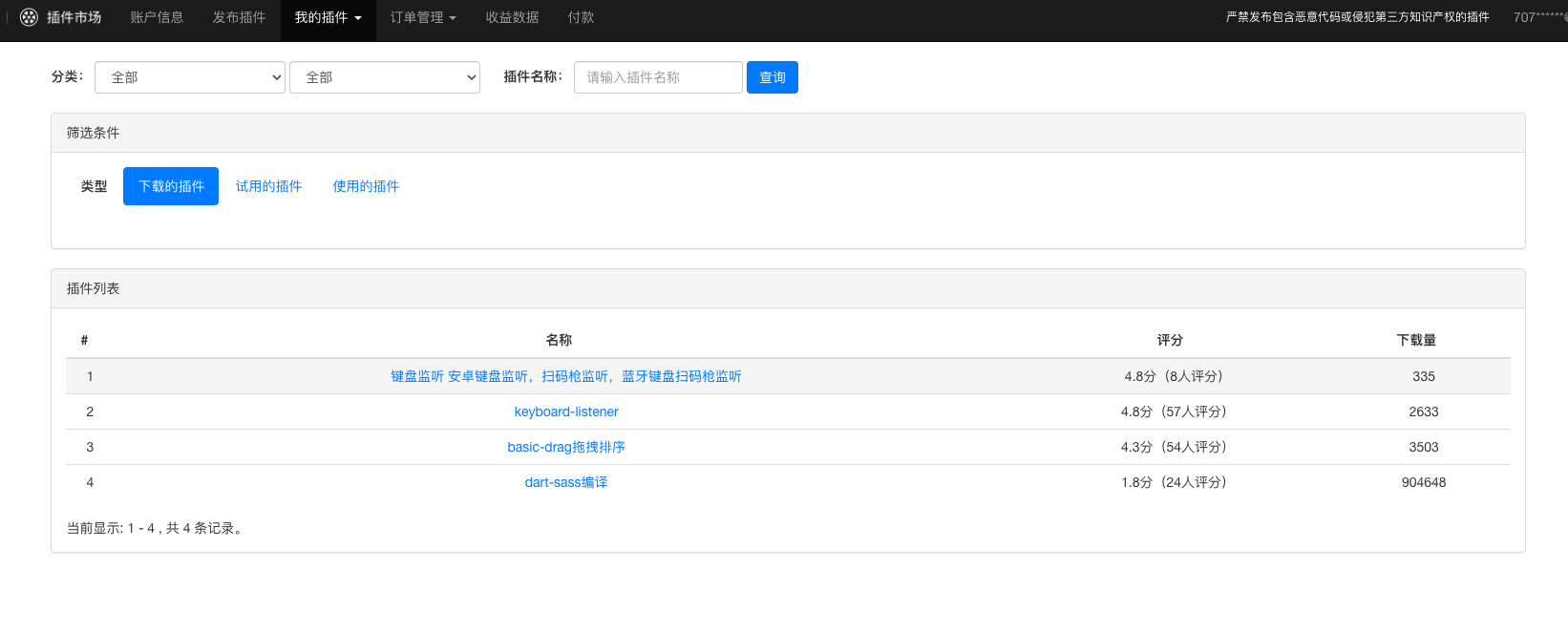The height and width of the screenshot is (633, 1568).
Task: Open the dart-sass编译 plugin link
Action: tap(566, 482)
